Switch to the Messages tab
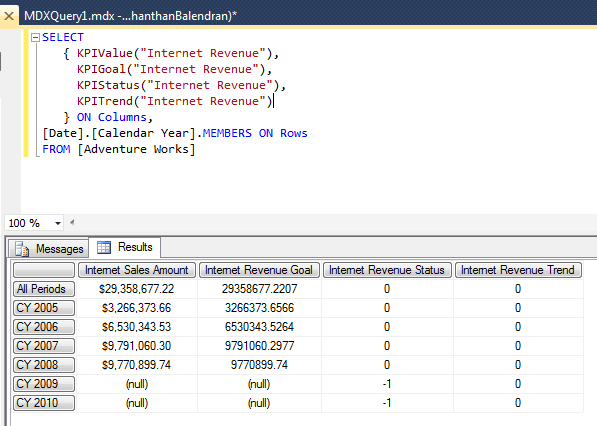Viewport: 597px width, 426px height. [x=49, y=249]
